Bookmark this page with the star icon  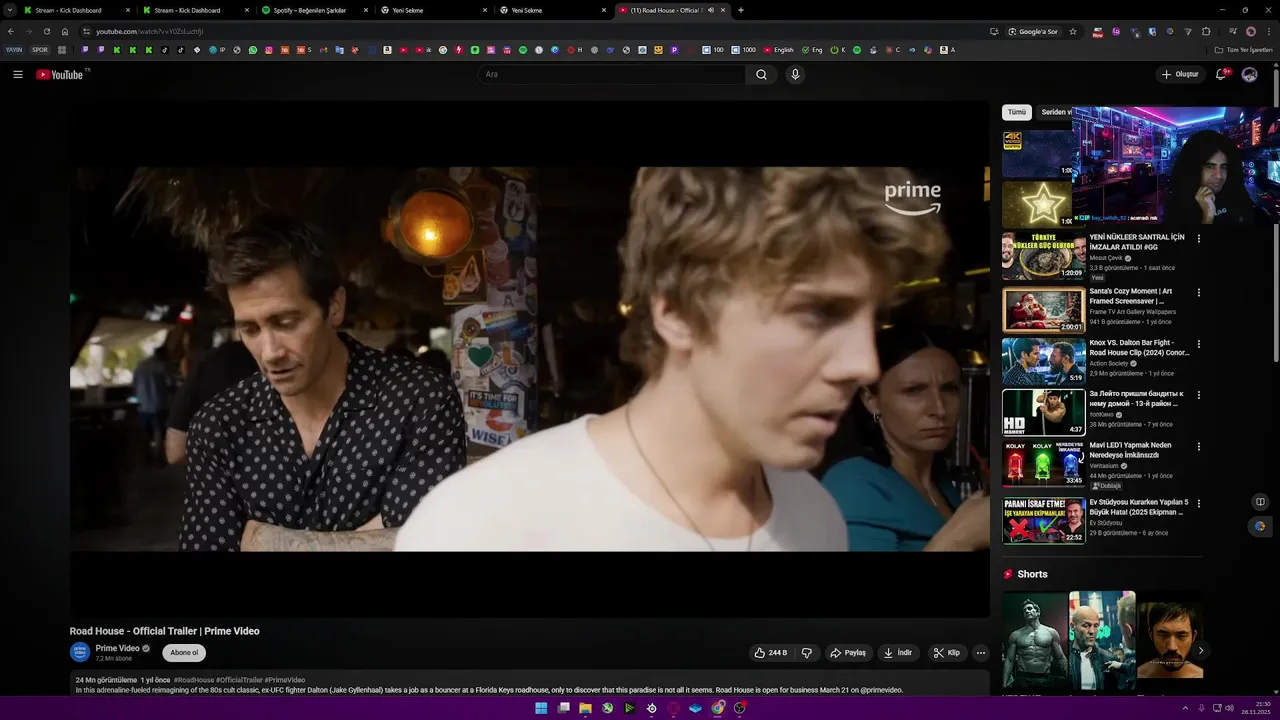pos(1073,31)
